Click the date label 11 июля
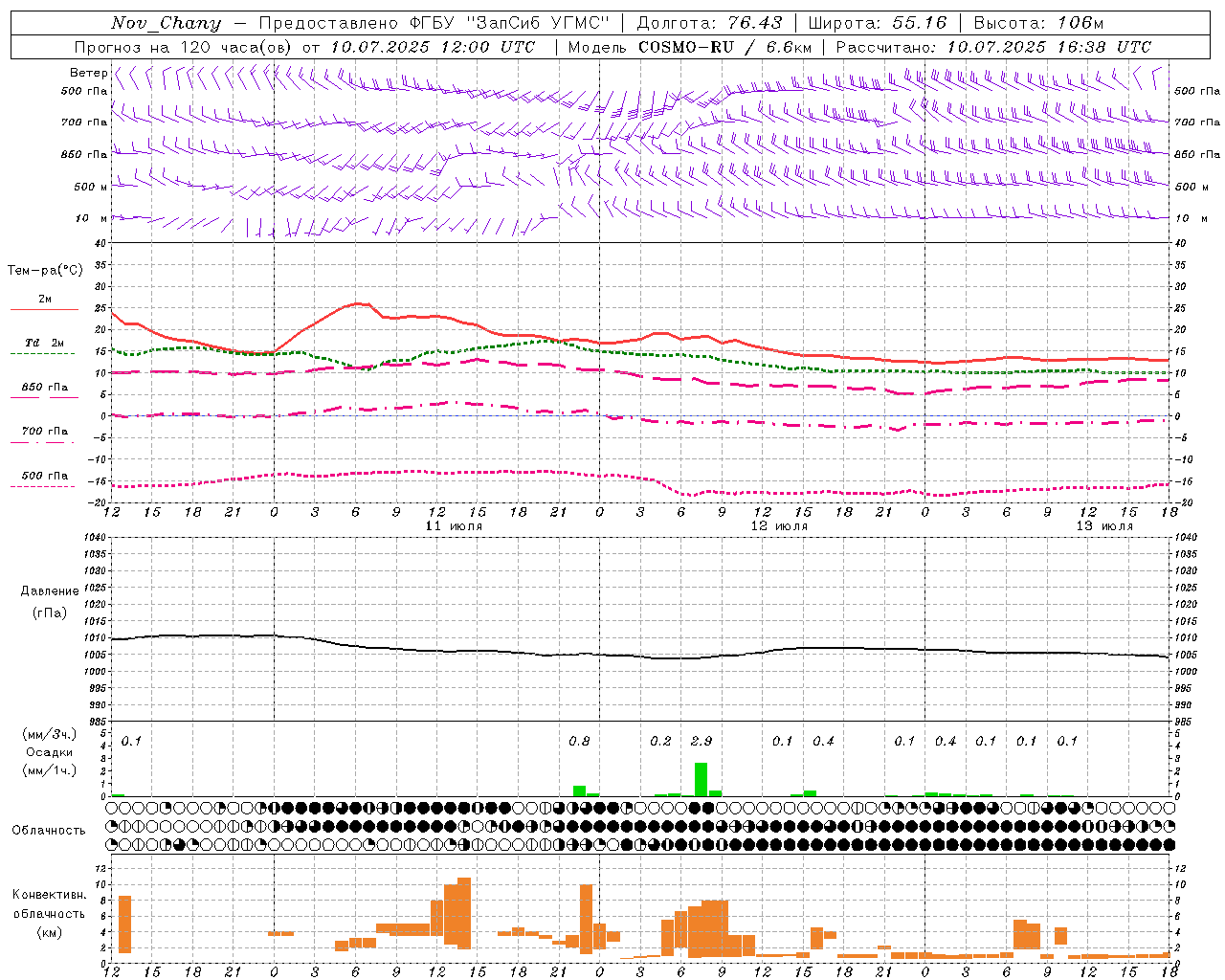1225x980 pixels. 454,526
